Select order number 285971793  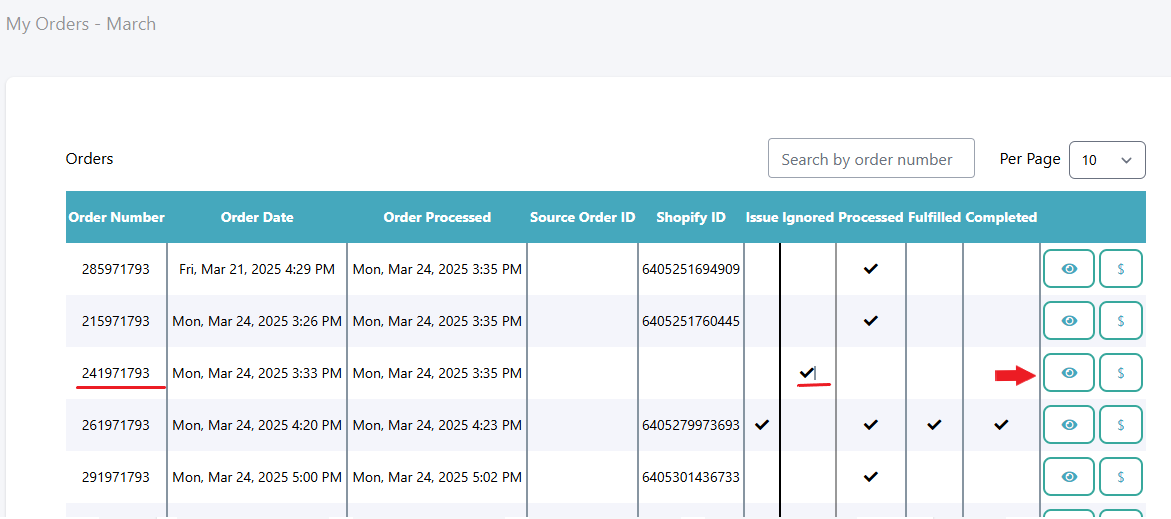pyautogui.click(x=116, y=270)
